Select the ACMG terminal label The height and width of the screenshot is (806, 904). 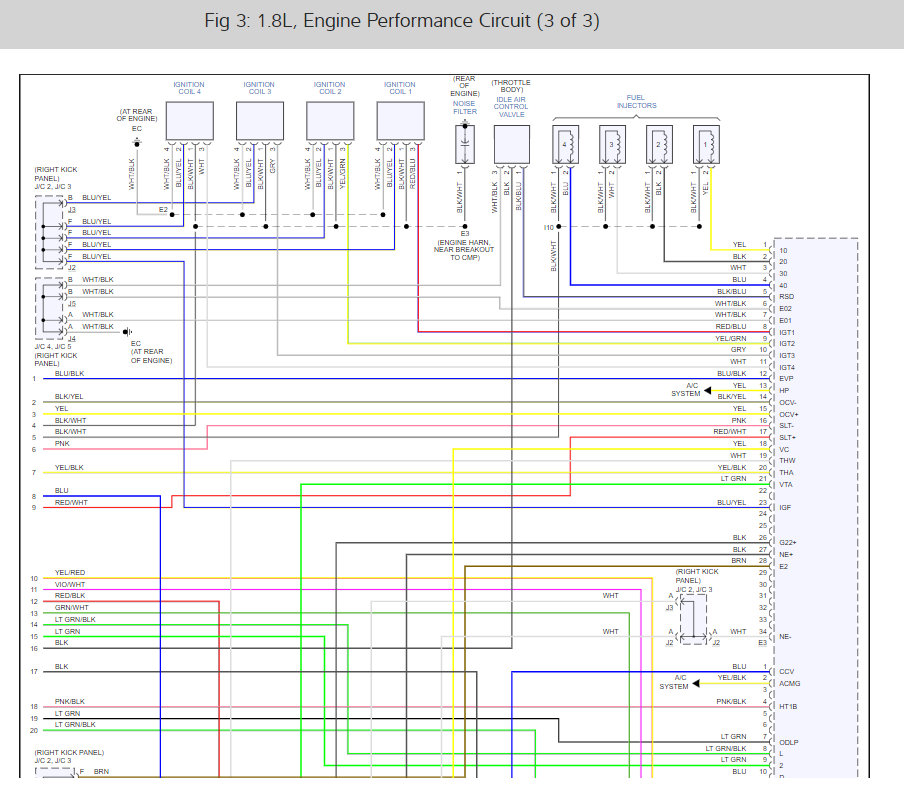coord(789,684)
